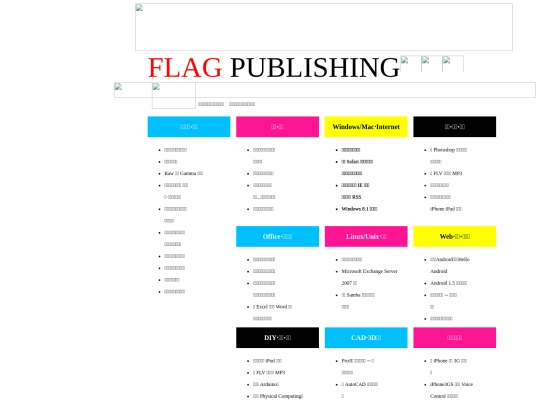Open the Windows 8.1 article link
Image resolution: width=540 pixels, height=405 pixels.
click(x=359, y=209)
